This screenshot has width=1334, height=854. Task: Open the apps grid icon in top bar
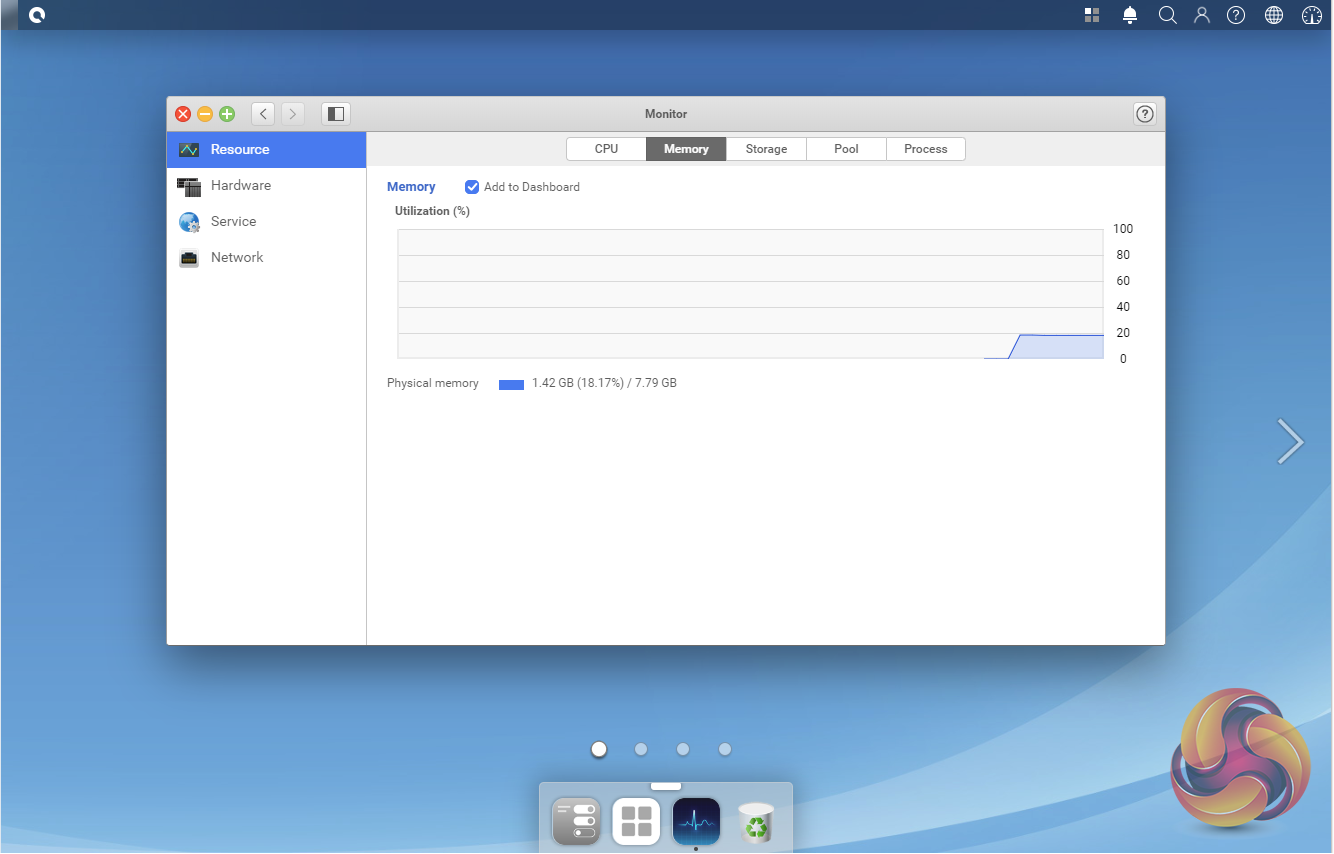[x=1092, y=15]
